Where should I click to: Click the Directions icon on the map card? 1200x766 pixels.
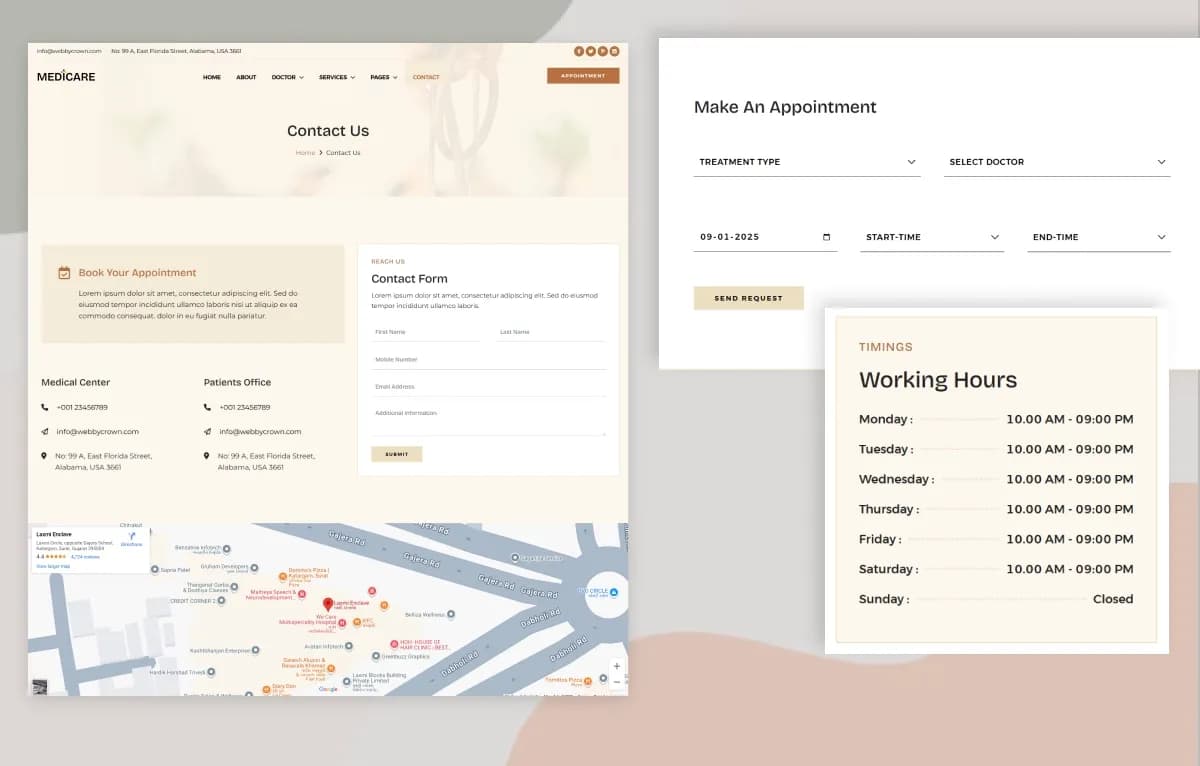[x=132, y=536]
